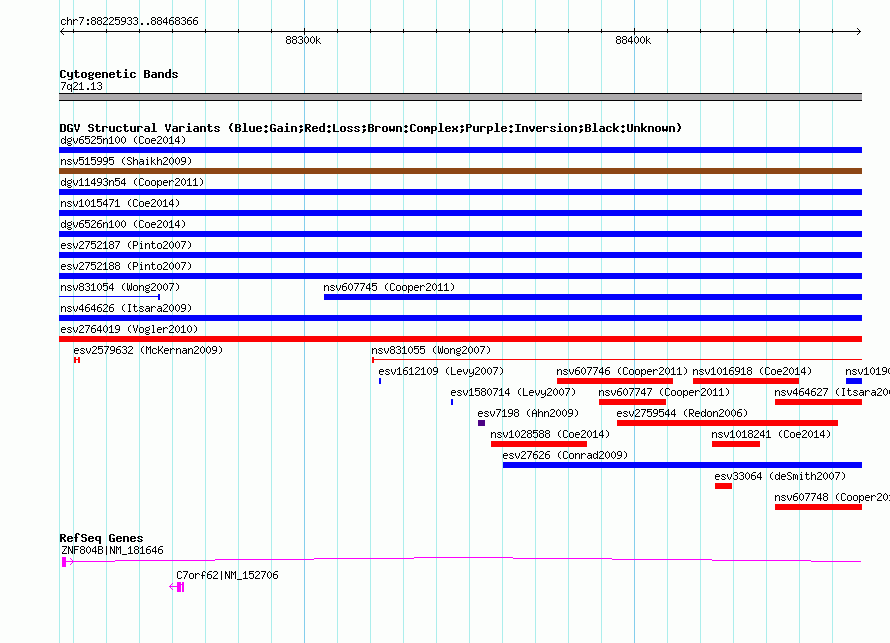Viewport: 890px width, 643px height.
Task: Click the chr7:88225933..88468366 coordinates text
Action: click(x=129, y=22)
